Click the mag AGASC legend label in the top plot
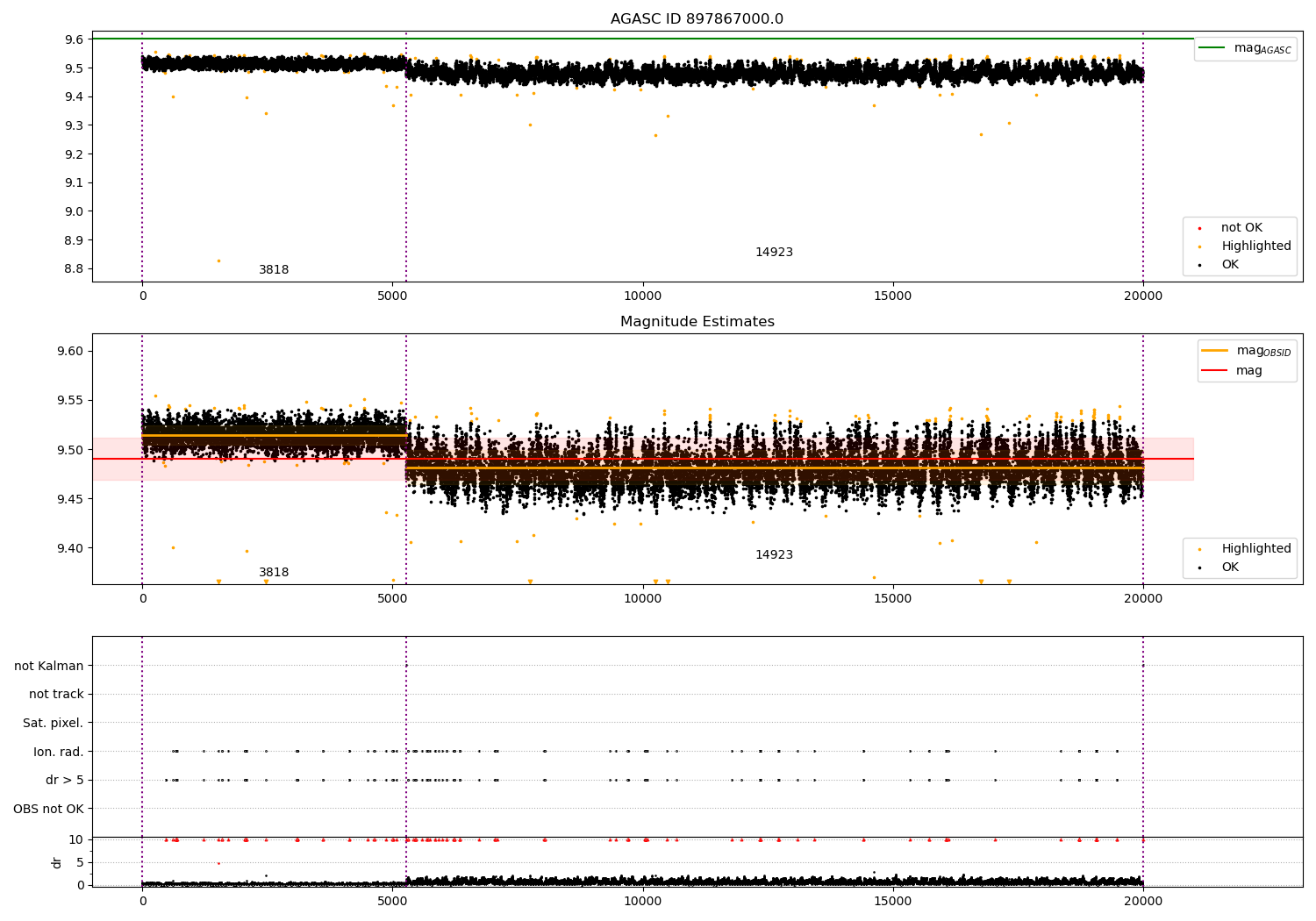1316x921 pixels. tap(1262, 48)
